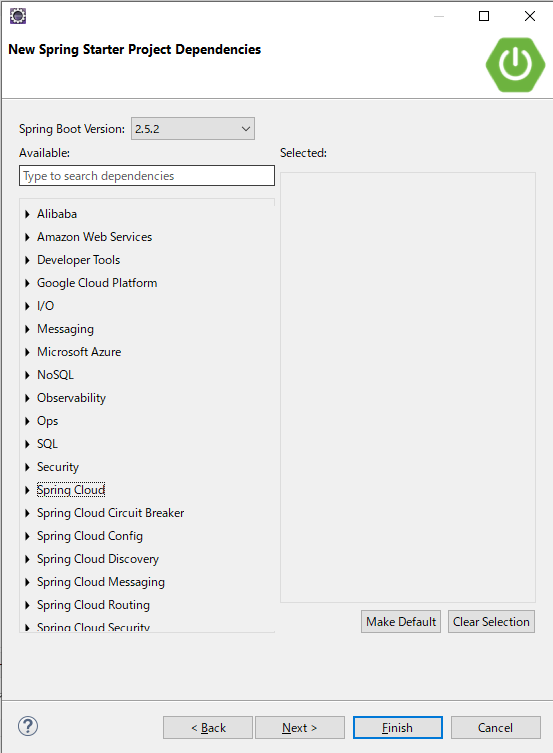Select the Messaging label

pos(65,329)
